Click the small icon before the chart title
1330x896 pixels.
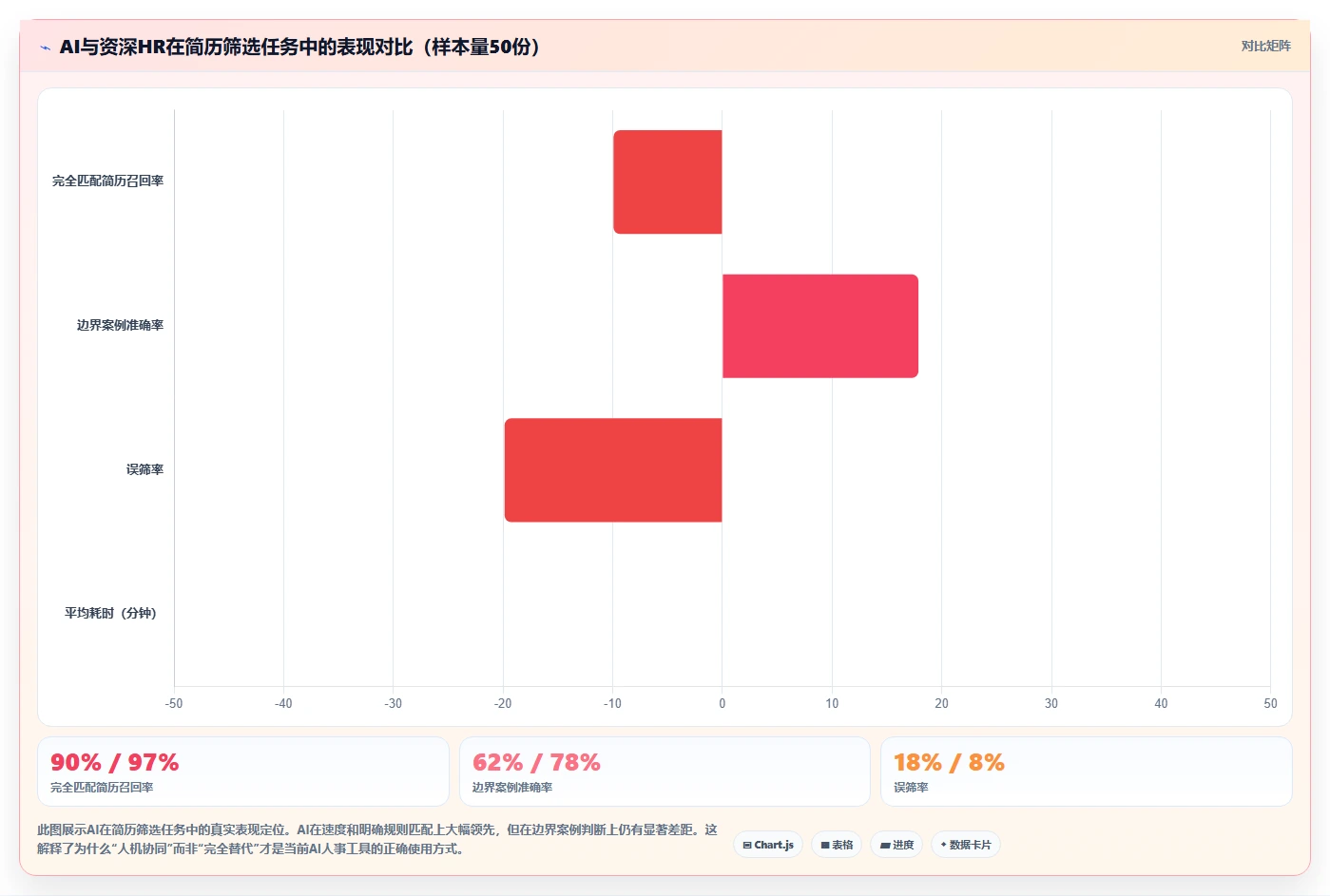pos(45,48)
